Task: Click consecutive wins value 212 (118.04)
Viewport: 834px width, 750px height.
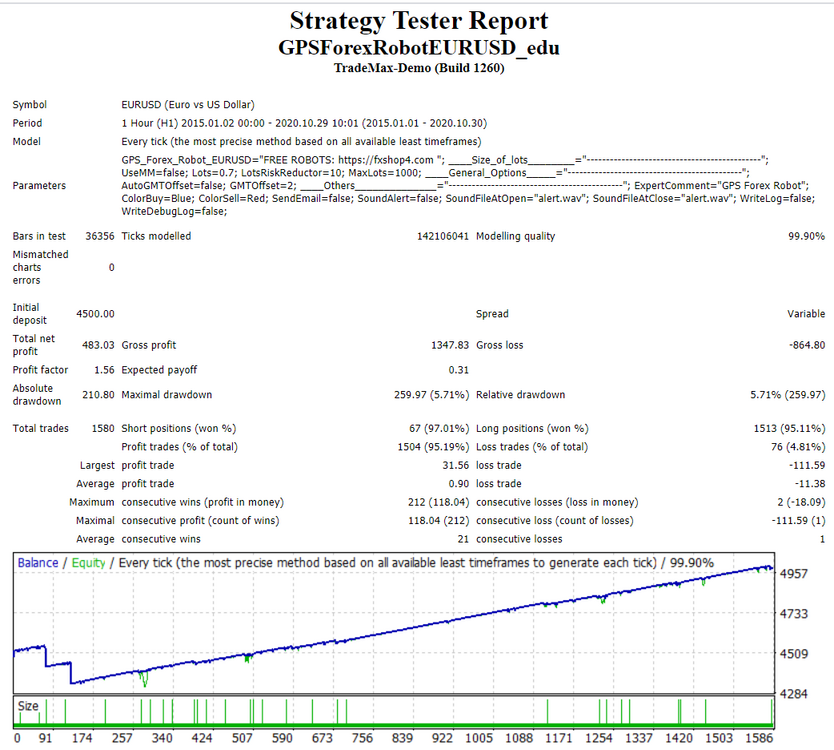Action: click(438, 502)
